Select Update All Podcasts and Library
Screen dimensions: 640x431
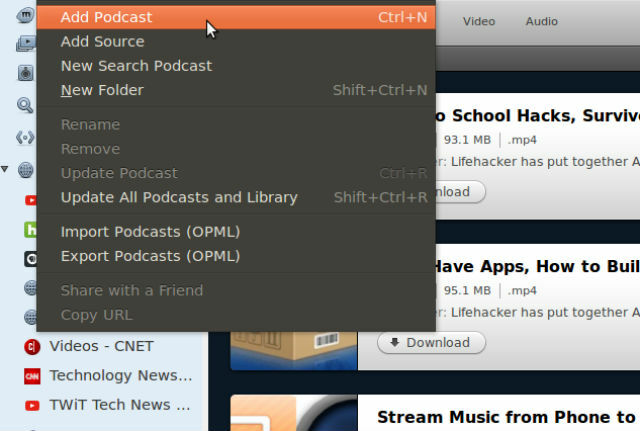pyautogui.click(x=236, y=198)
